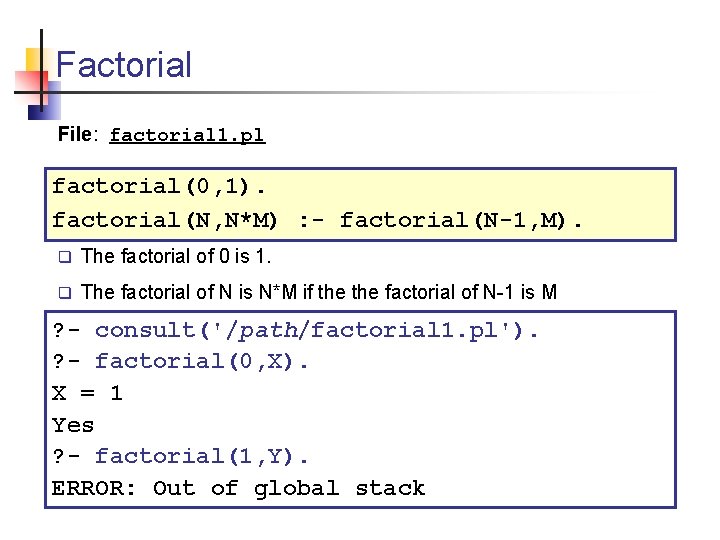Click the rule 'factorial(N,N*M) :- factorial(N-1,M).'
720x540 pixels.
[x=317, y=220]
